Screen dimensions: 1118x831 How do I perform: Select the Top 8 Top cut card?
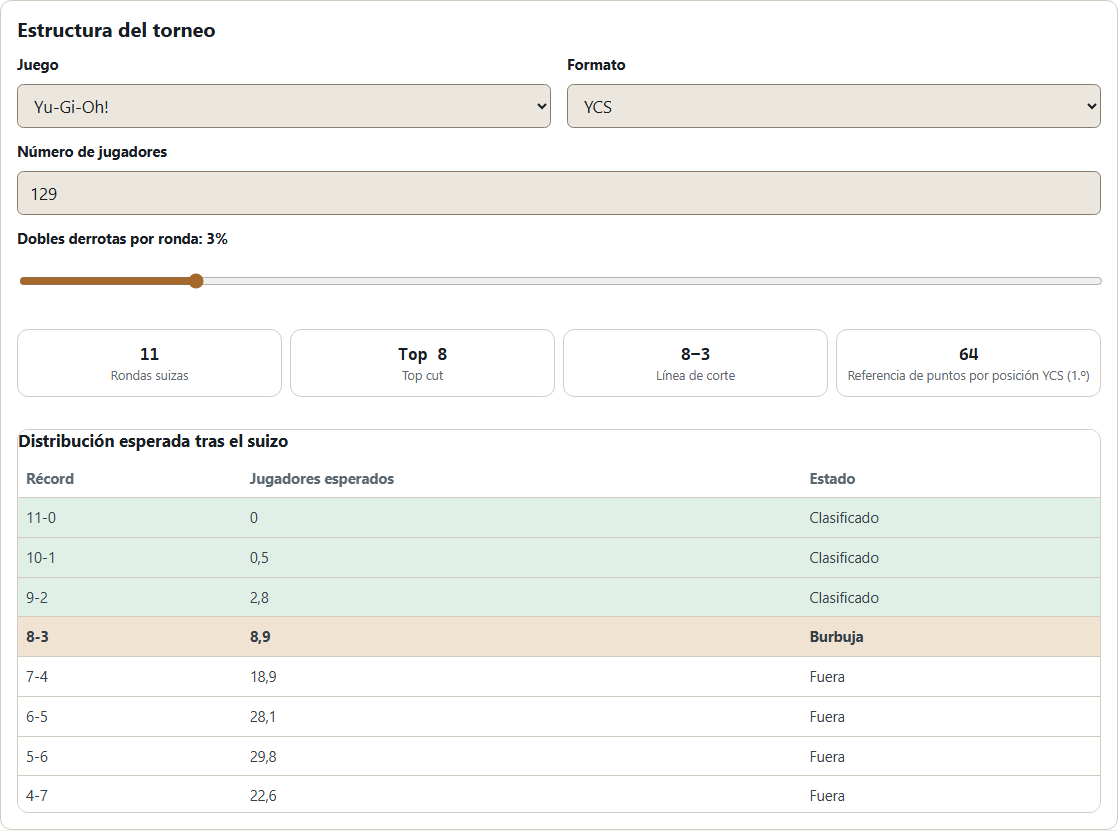[x=422, y=363]
